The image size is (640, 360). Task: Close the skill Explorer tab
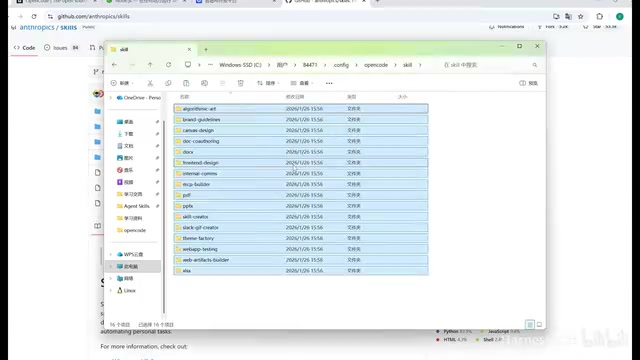pyautogui.click(x=189, y=49)
